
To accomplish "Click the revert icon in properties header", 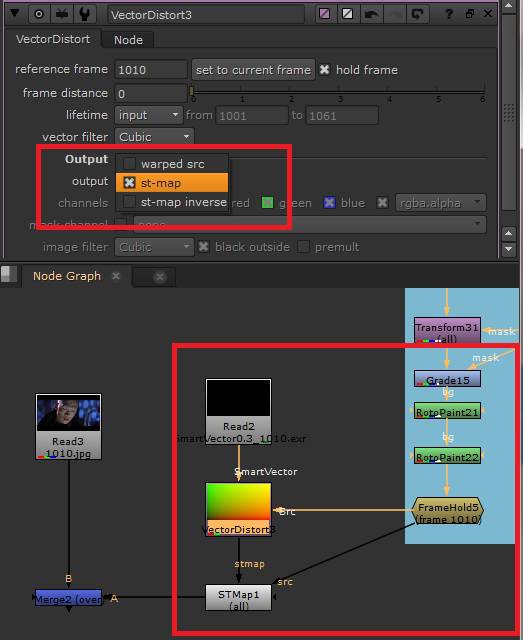I will pos(417,14).
